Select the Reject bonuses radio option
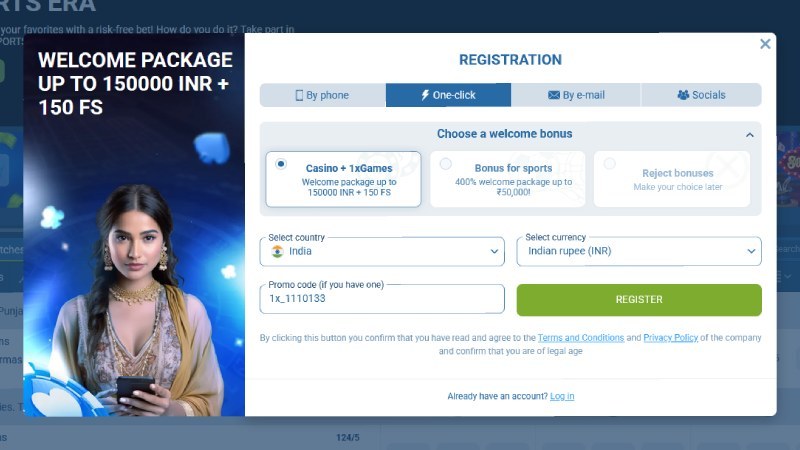The height and width of the screenshot is (450, 800). [x=609, y=164]
